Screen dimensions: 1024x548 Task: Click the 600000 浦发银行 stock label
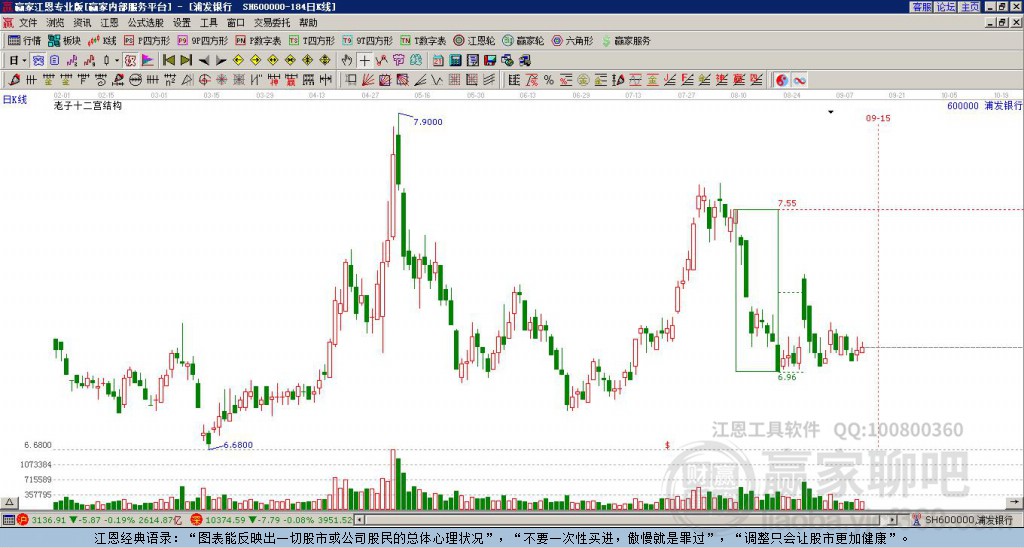(x=984, y=105)
